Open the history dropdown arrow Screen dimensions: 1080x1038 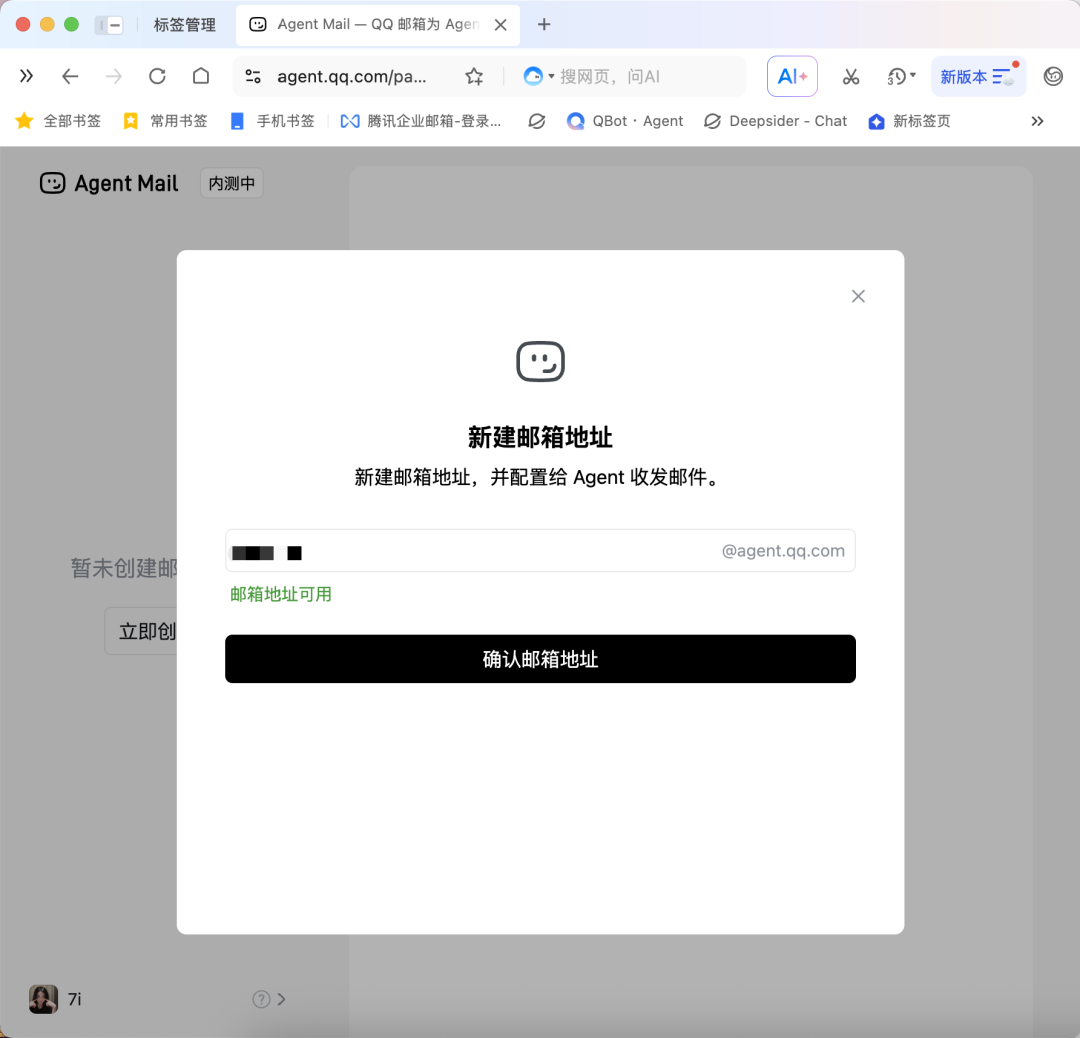(x=913, y=75)
